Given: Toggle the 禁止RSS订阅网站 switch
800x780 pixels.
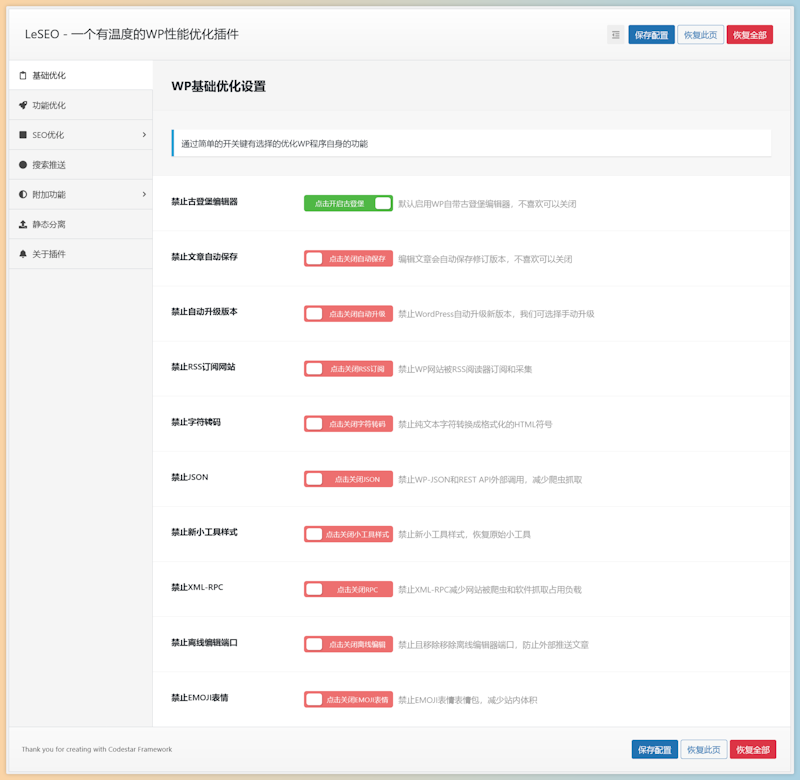Looking at the screenshot, I should coord(348,368).
